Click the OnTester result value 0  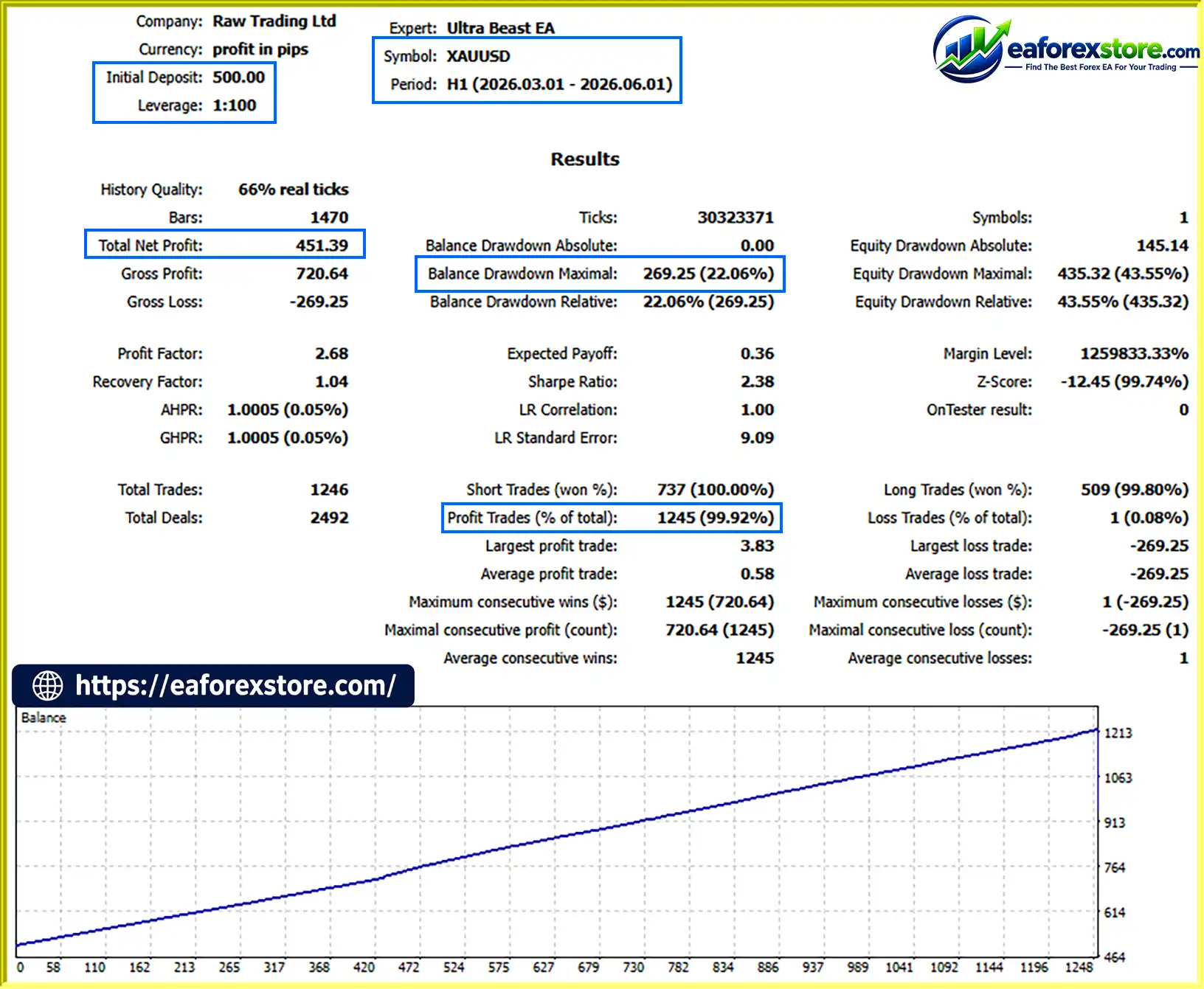point(1184,410)
